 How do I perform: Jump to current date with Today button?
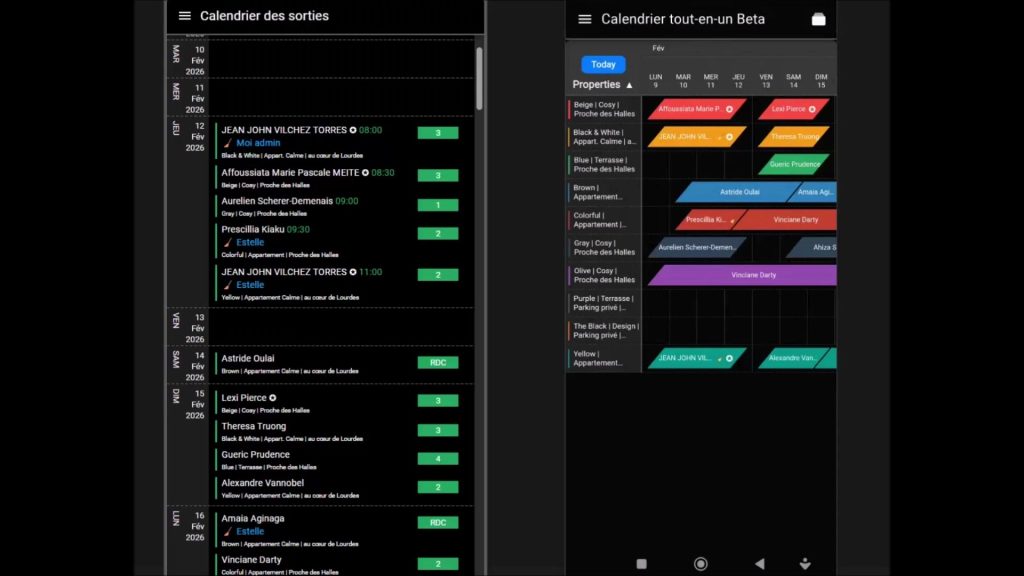click(x=603, y=64)
